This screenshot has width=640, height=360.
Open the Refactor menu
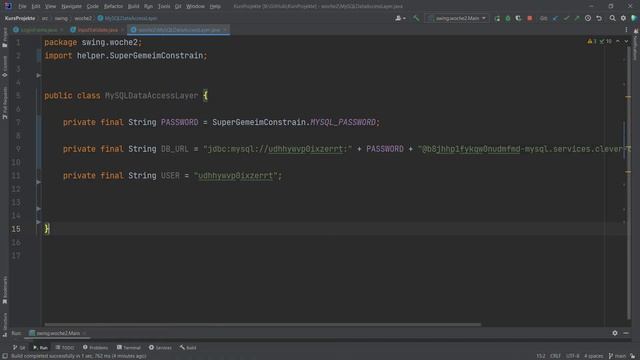pos(113,7)
